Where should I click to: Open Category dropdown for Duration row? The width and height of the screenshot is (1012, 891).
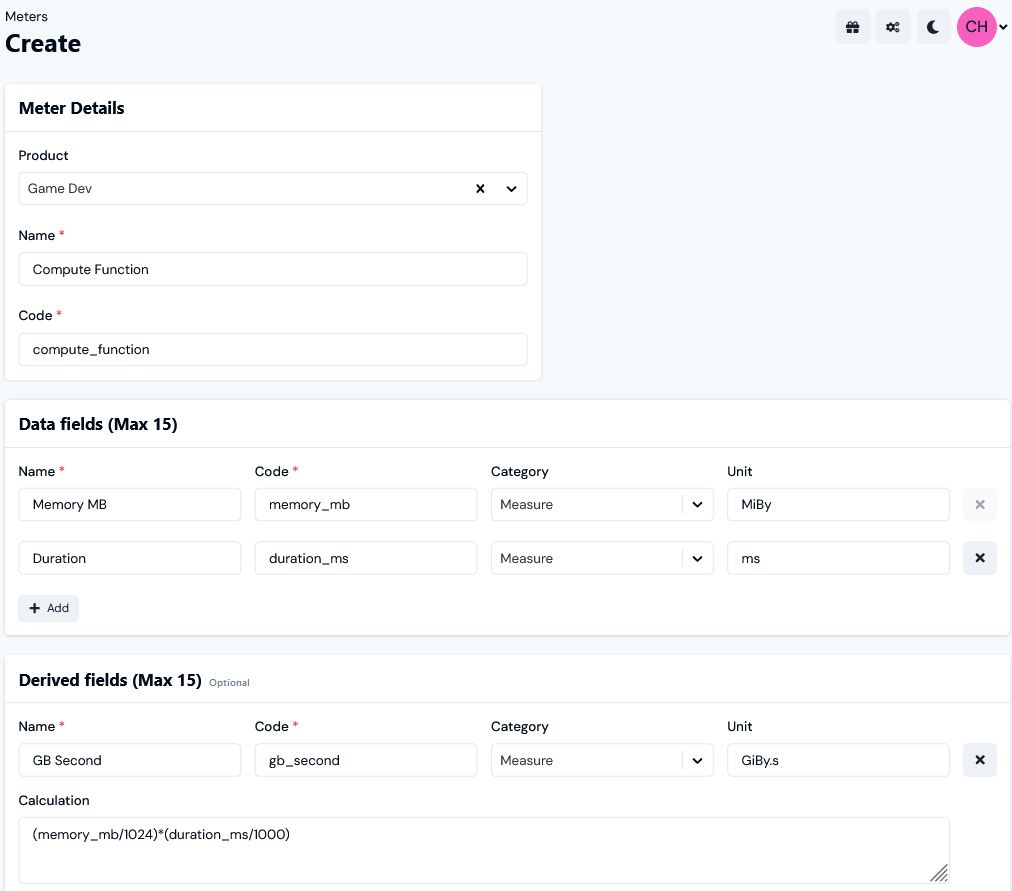697,558
